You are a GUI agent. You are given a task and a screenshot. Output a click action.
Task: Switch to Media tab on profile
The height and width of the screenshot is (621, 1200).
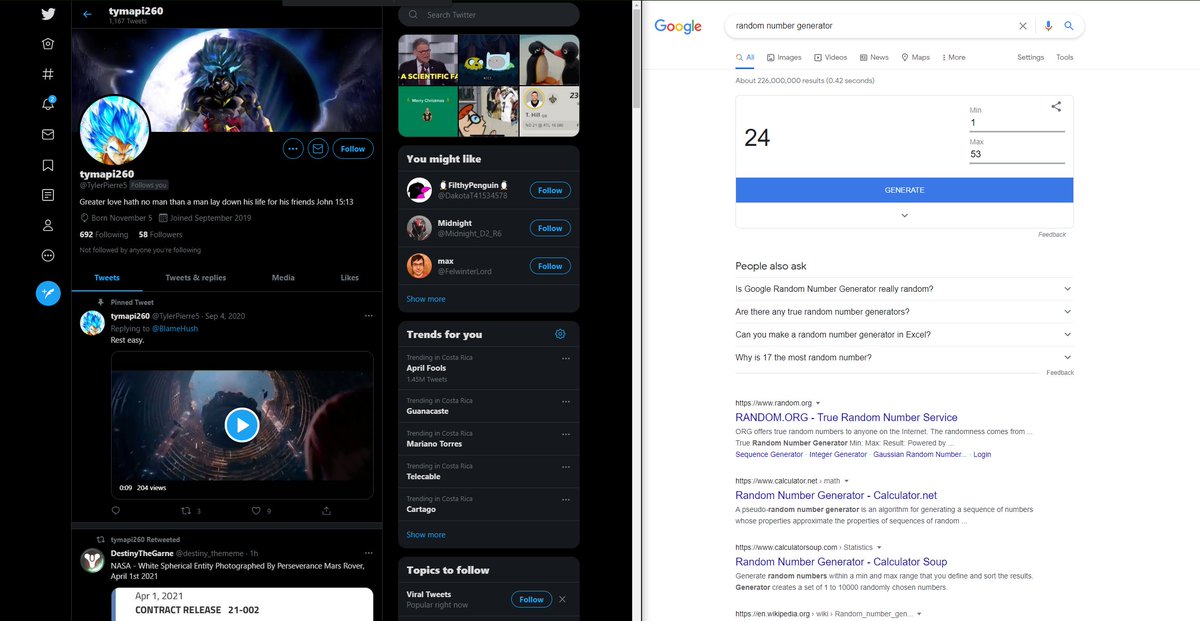(x=283, y=277)
